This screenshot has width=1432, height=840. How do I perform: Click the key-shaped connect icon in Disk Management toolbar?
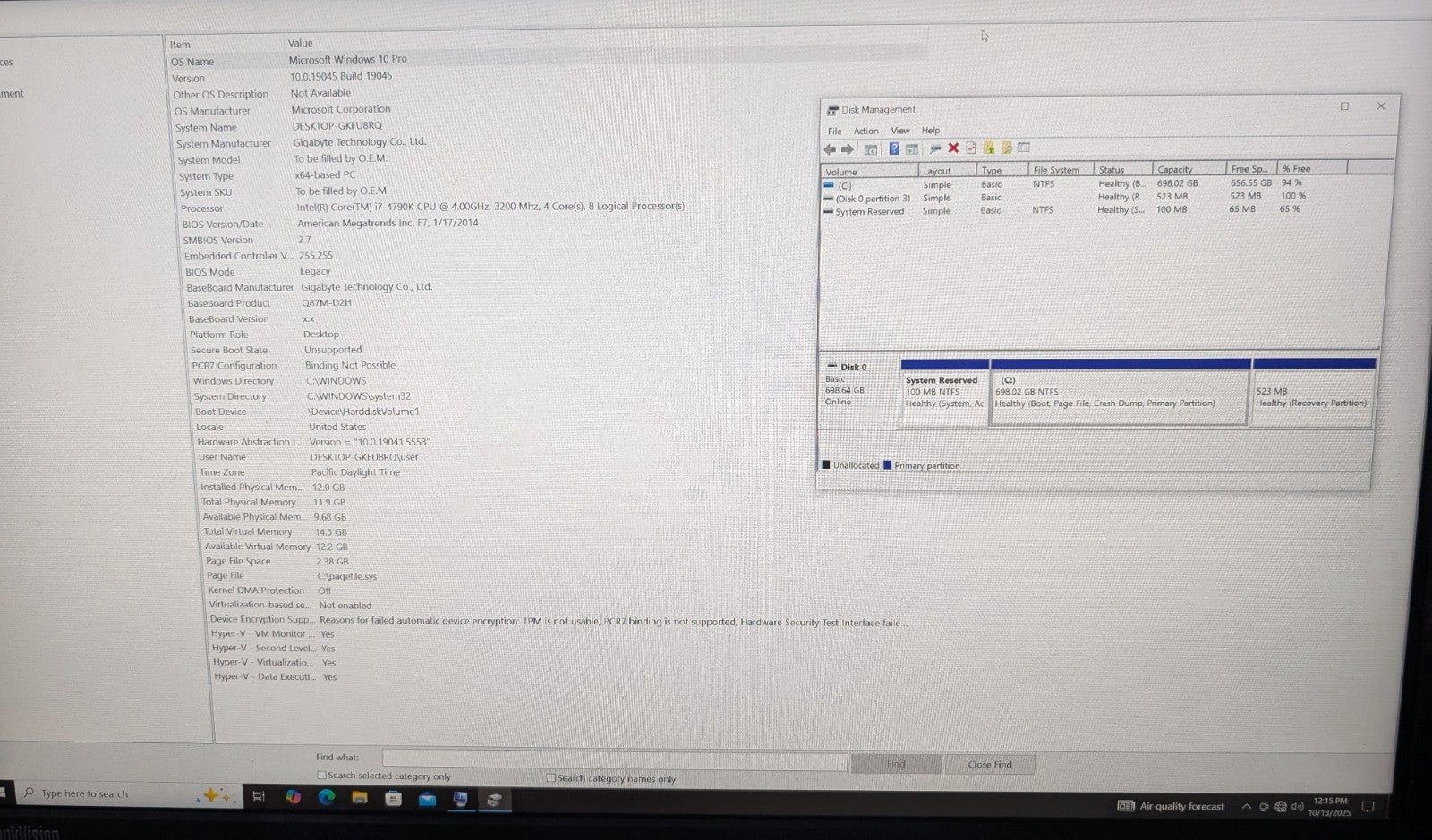[935, 148]
